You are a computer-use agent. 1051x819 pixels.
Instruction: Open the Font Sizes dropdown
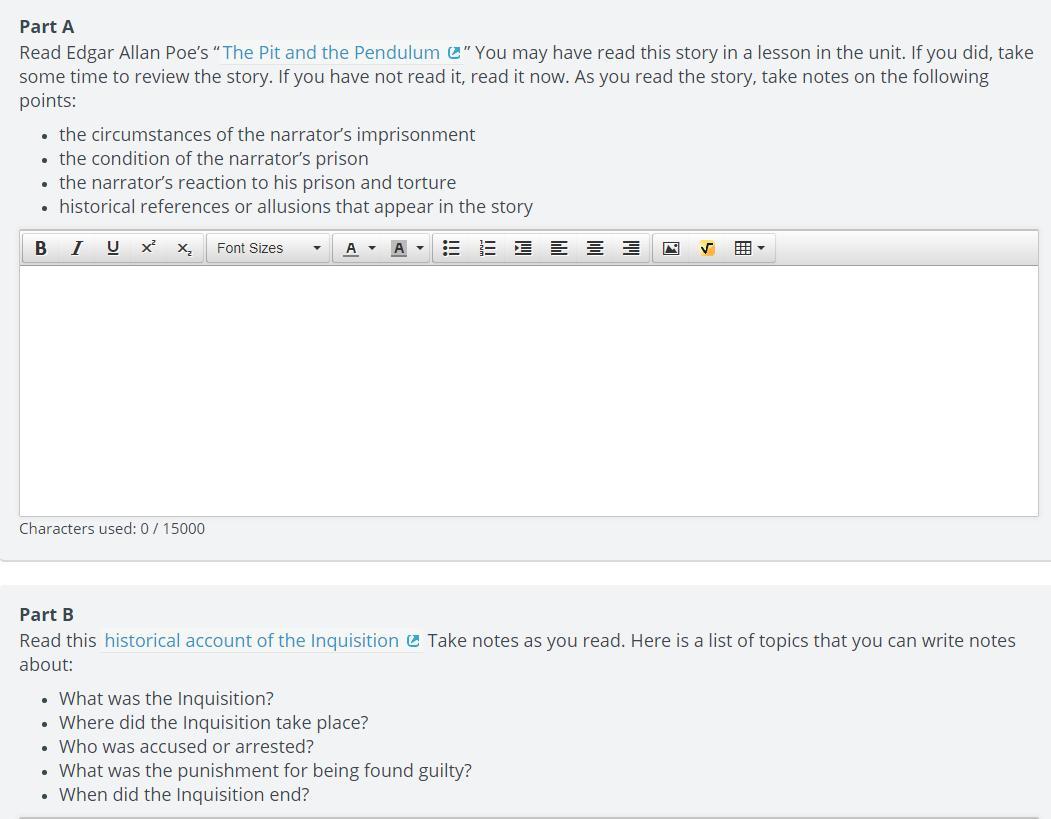click(268, 248)
